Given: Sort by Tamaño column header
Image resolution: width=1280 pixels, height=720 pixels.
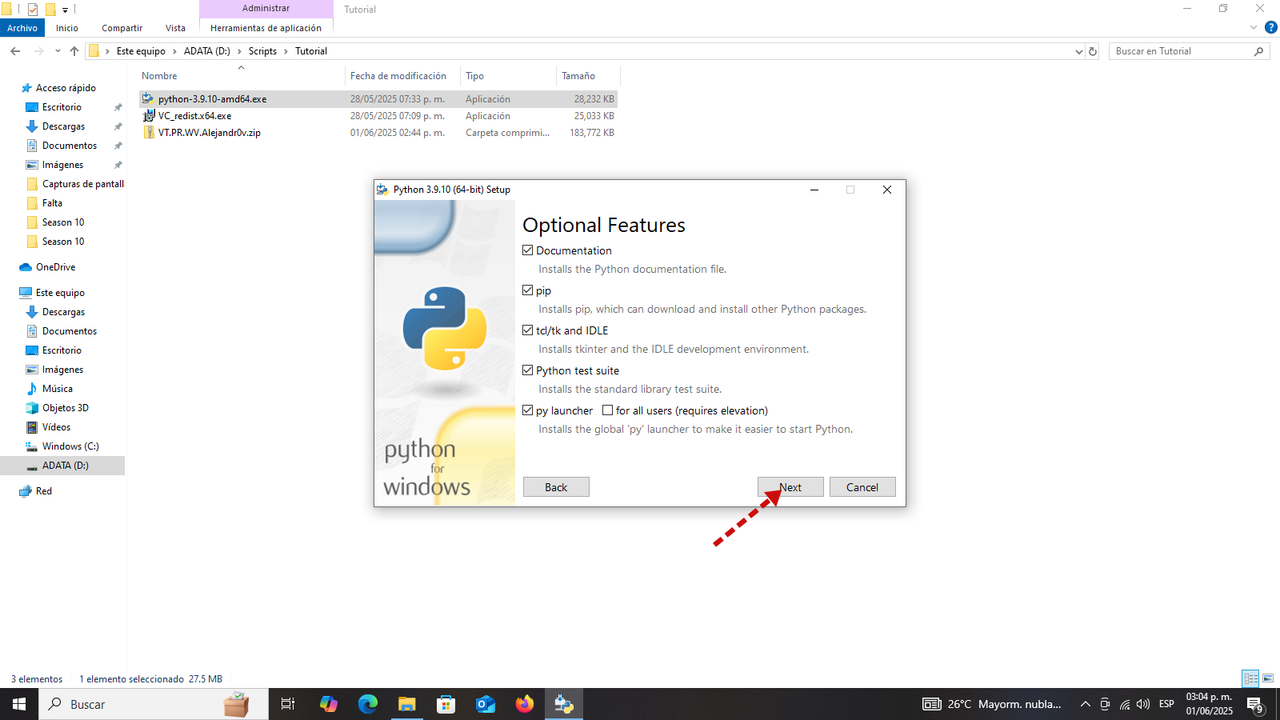Looking at the screenshot, I should 588,76.
